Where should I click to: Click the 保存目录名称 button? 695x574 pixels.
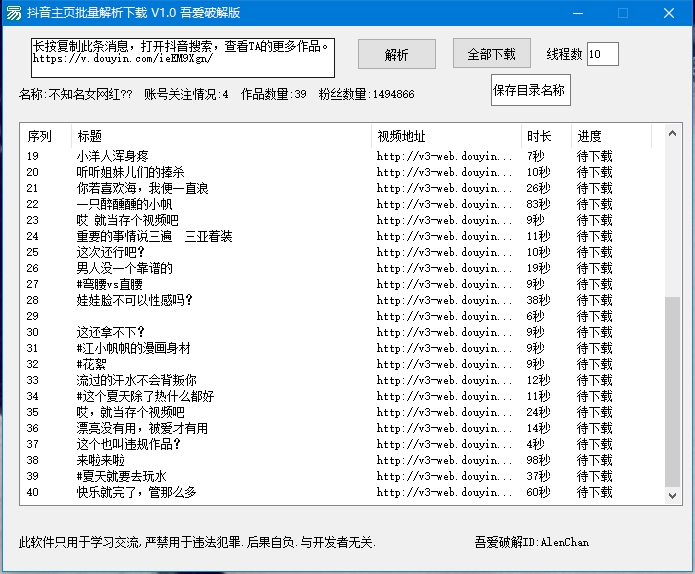tap(529, 90)
